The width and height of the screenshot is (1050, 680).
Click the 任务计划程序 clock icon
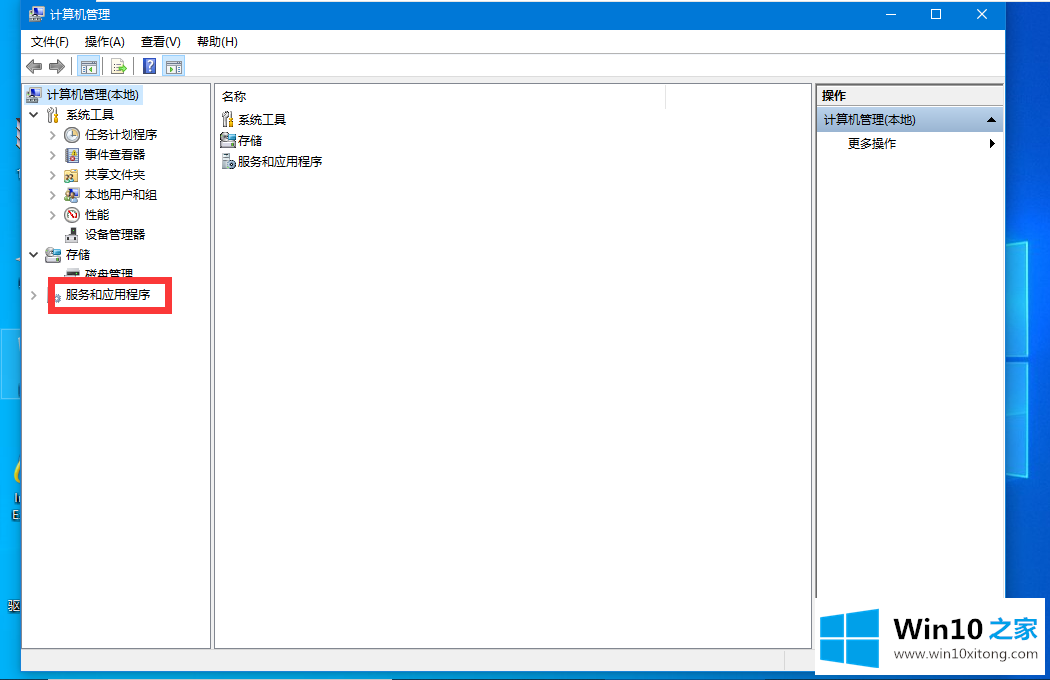[72, 135]
